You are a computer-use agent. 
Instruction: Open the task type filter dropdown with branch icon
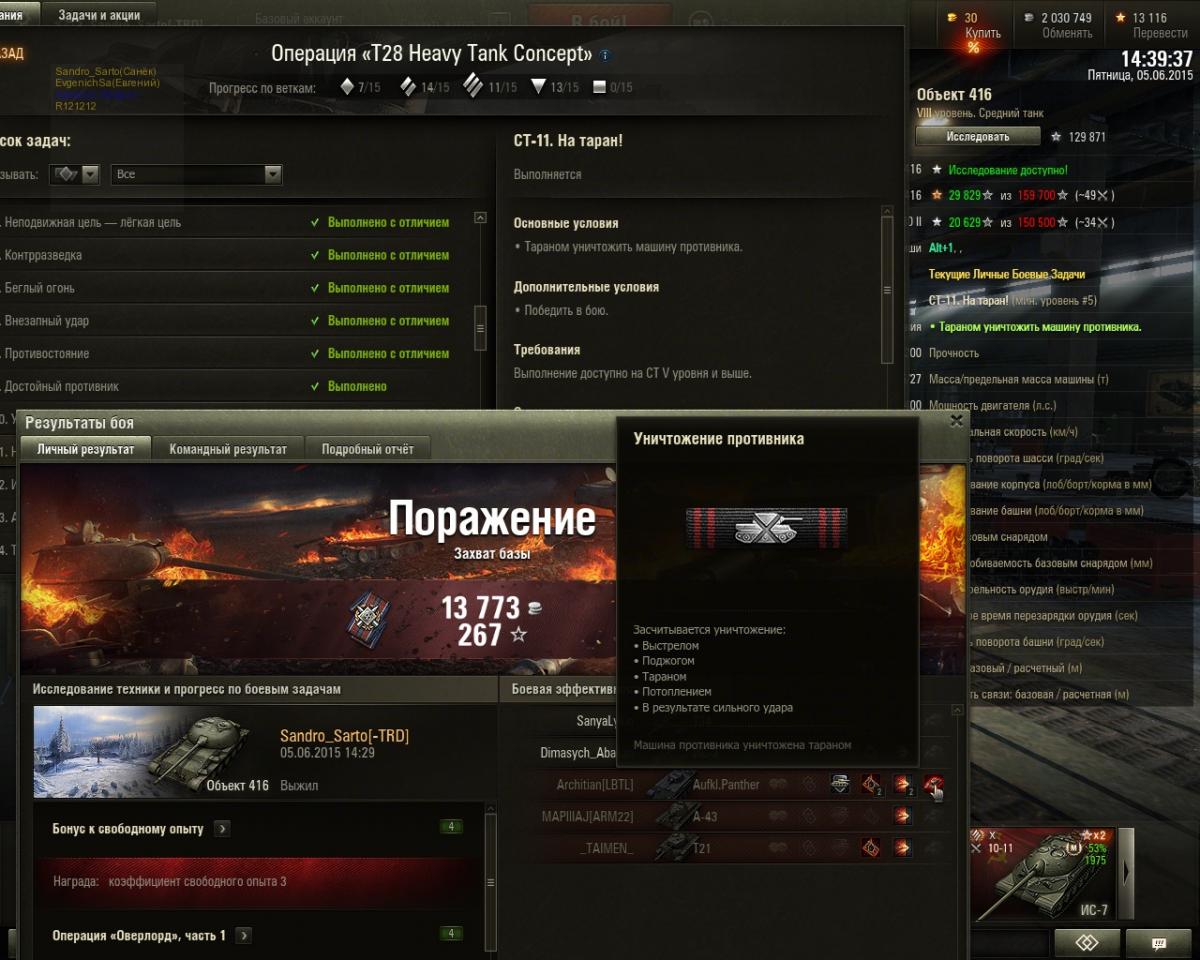(76, 174)
